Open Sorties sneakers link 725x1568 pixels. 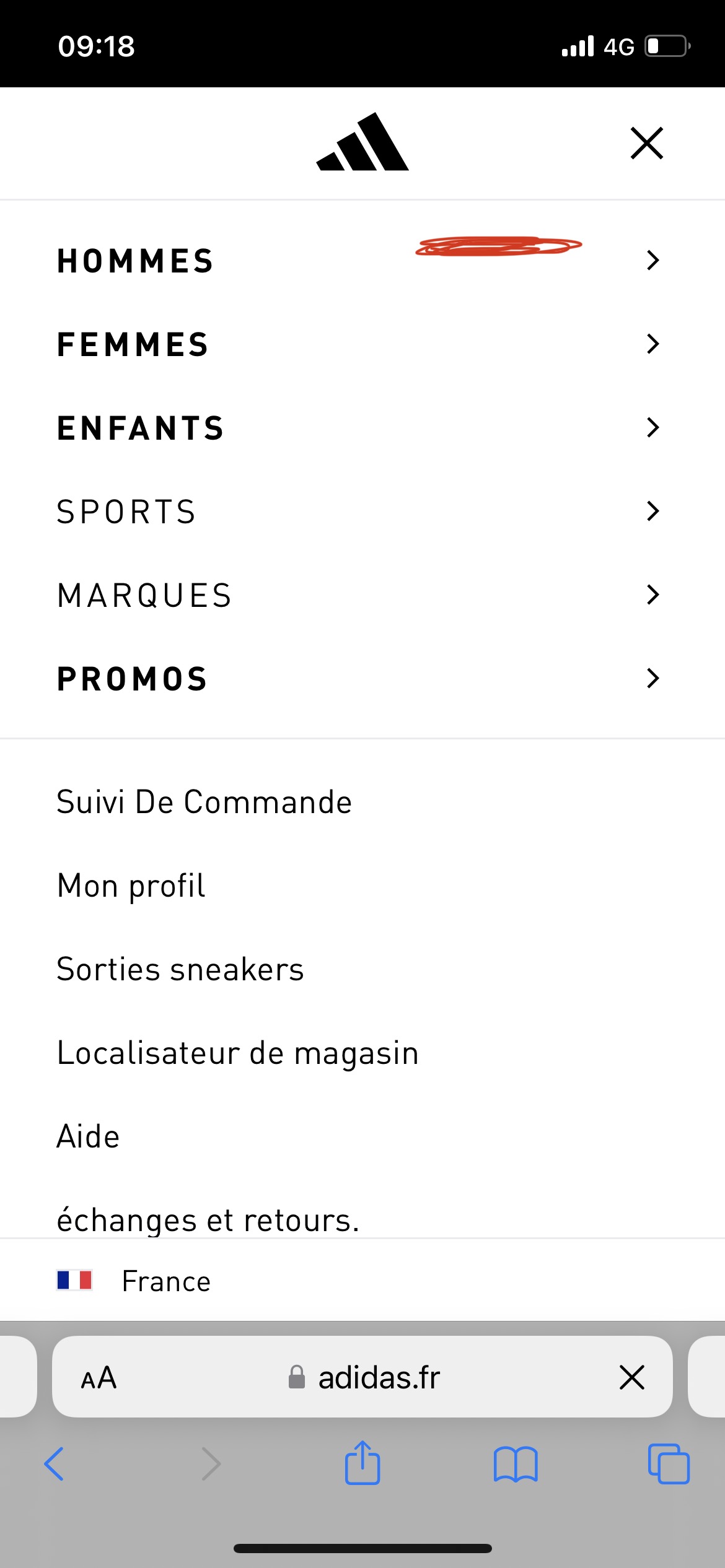pos(180,969)
